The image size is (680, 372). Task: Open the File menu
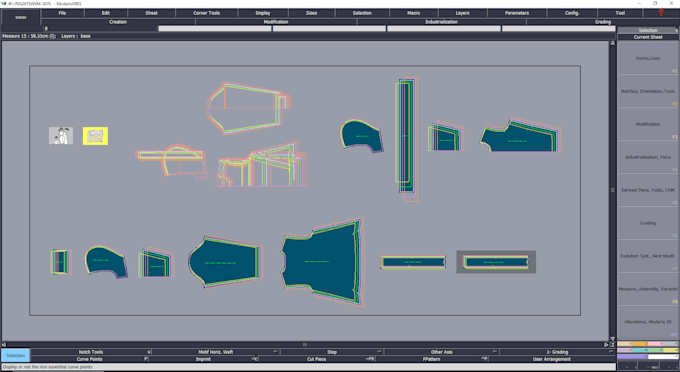(62, 13)
